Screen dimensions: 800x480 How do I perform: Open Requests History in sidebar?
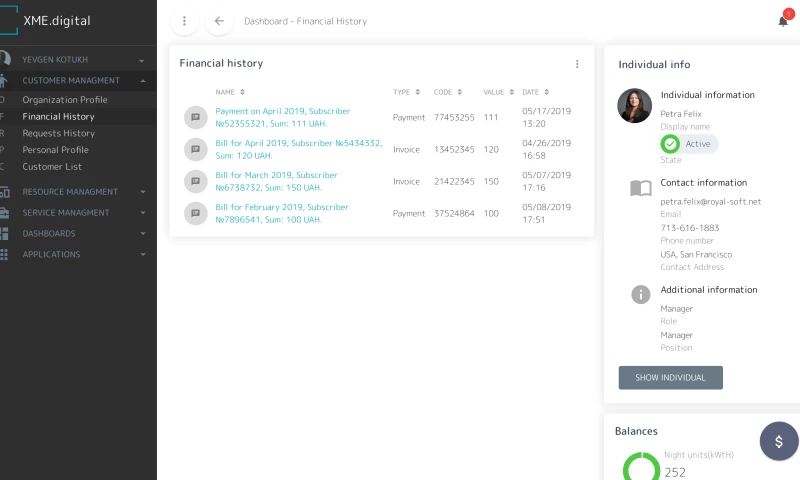(x=59, y=133)
